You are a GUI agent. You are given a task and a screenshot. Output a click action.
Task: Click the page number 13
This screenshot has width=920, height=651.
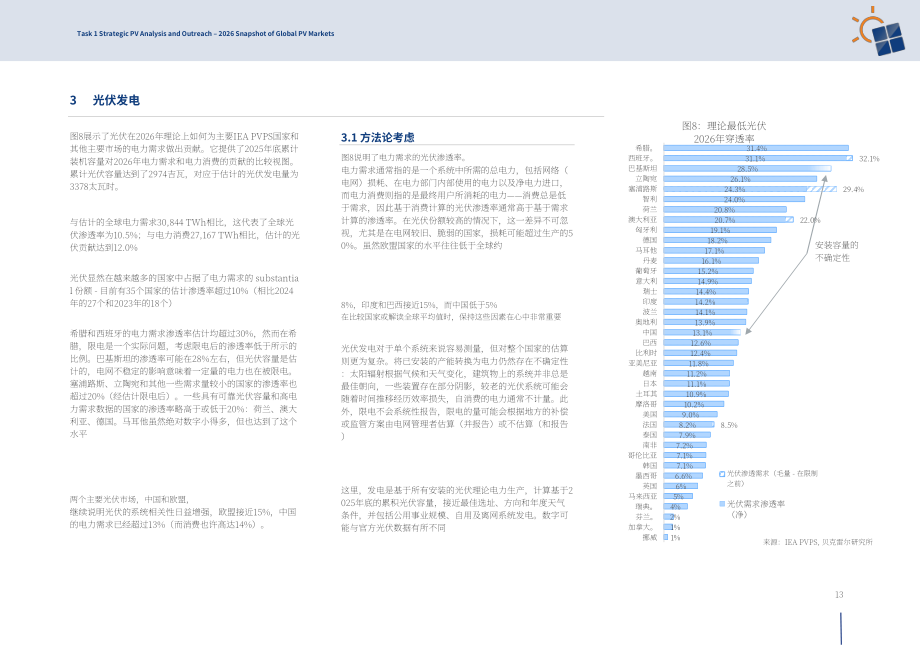point(839,595)
